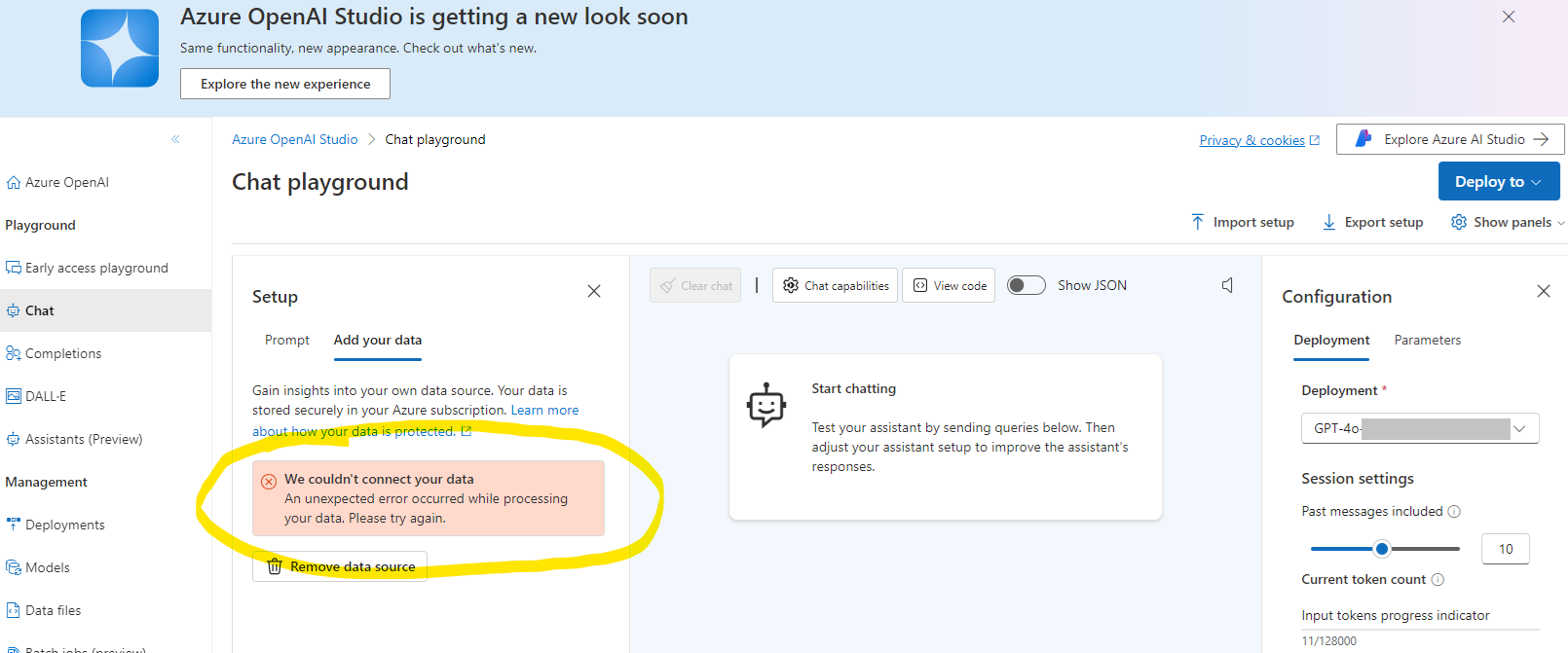This screenshot has height=653, width=1568.
Task: Open Chat capabilities
Action: (835, 285)
